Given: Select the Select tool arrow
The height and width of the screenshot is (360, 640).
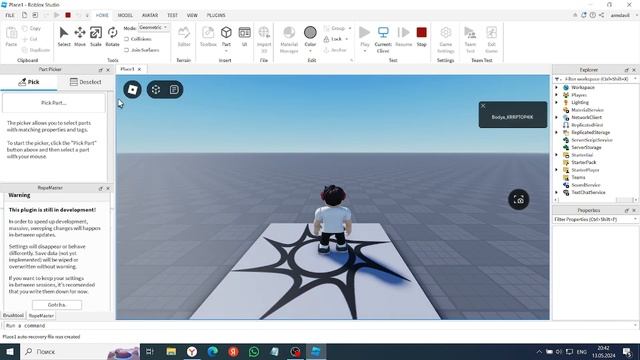Looking at the screenshot, I should pos(64,36).
